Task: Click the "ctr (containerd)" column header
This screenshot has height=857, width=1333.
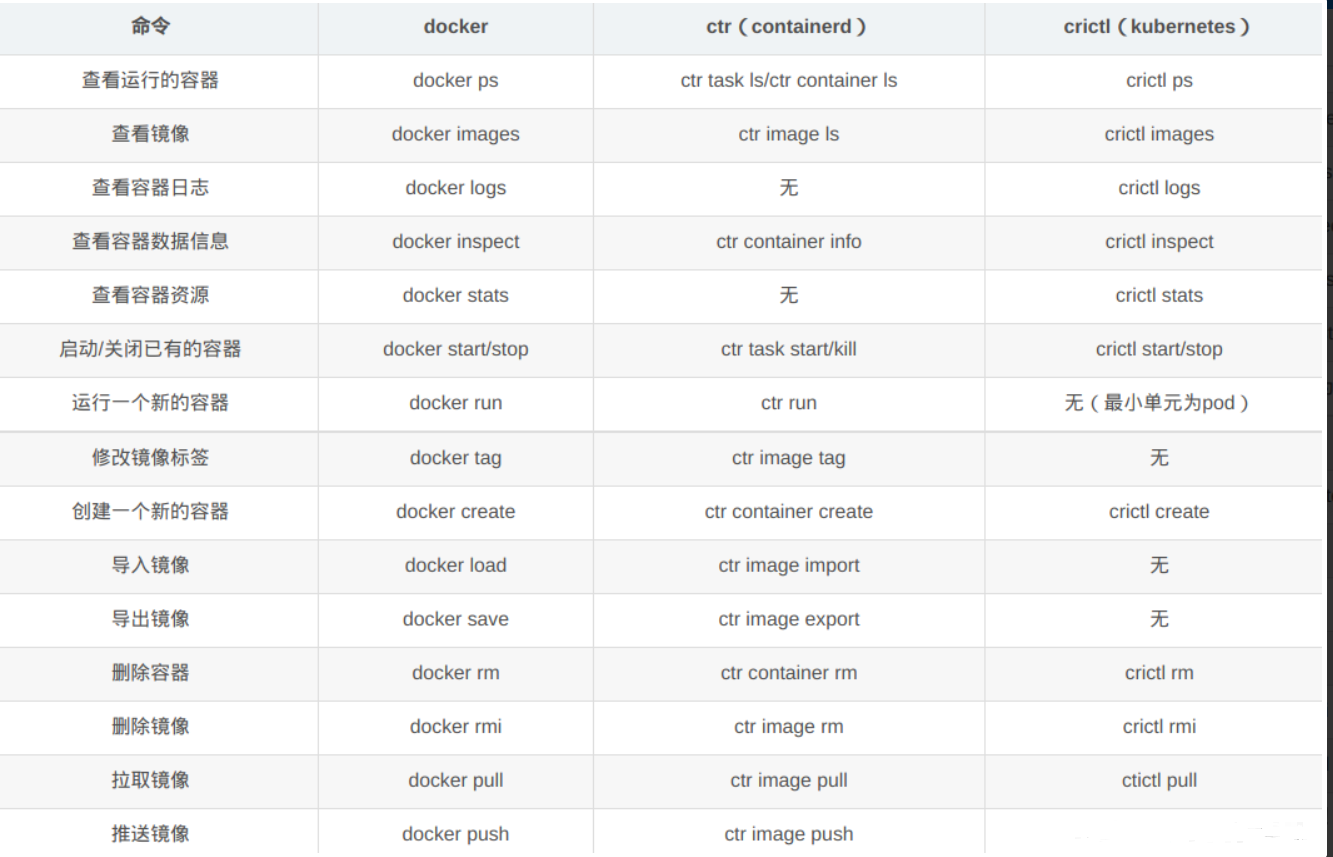Action: coord(788,27)
